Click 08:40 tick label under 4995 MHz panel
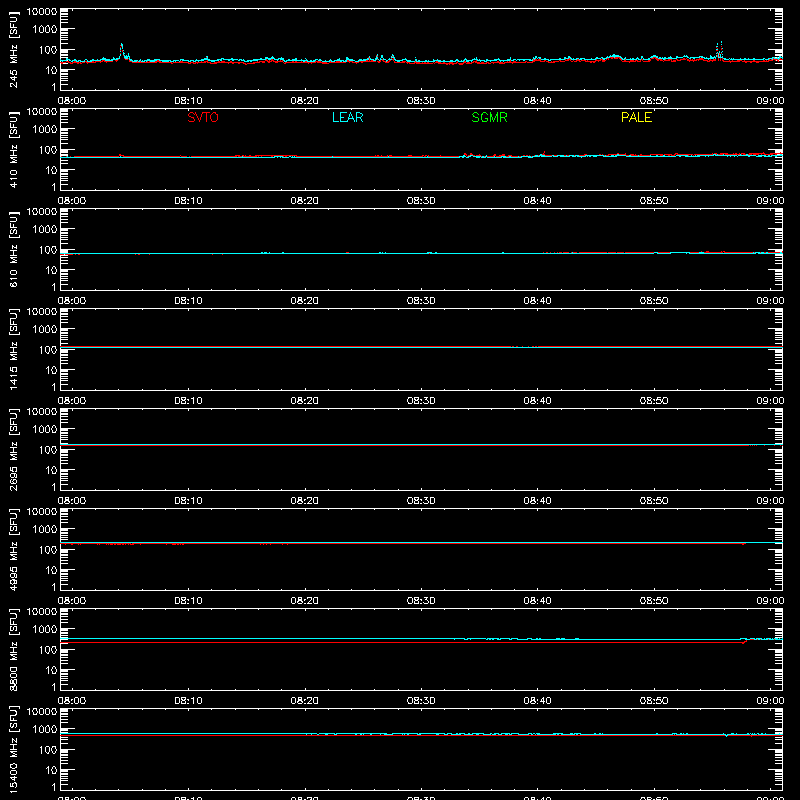Screen dimensions: 800x800 (x=537, y=601)
